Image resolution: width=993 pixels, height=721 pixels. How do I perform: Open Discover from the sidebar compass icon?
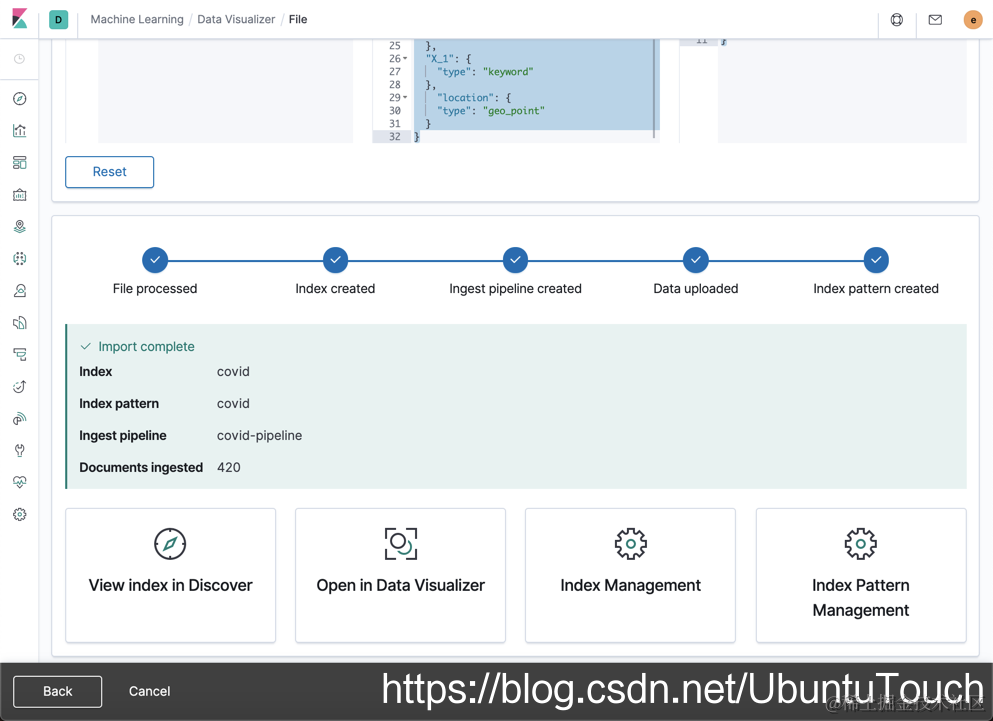point(20,98)
